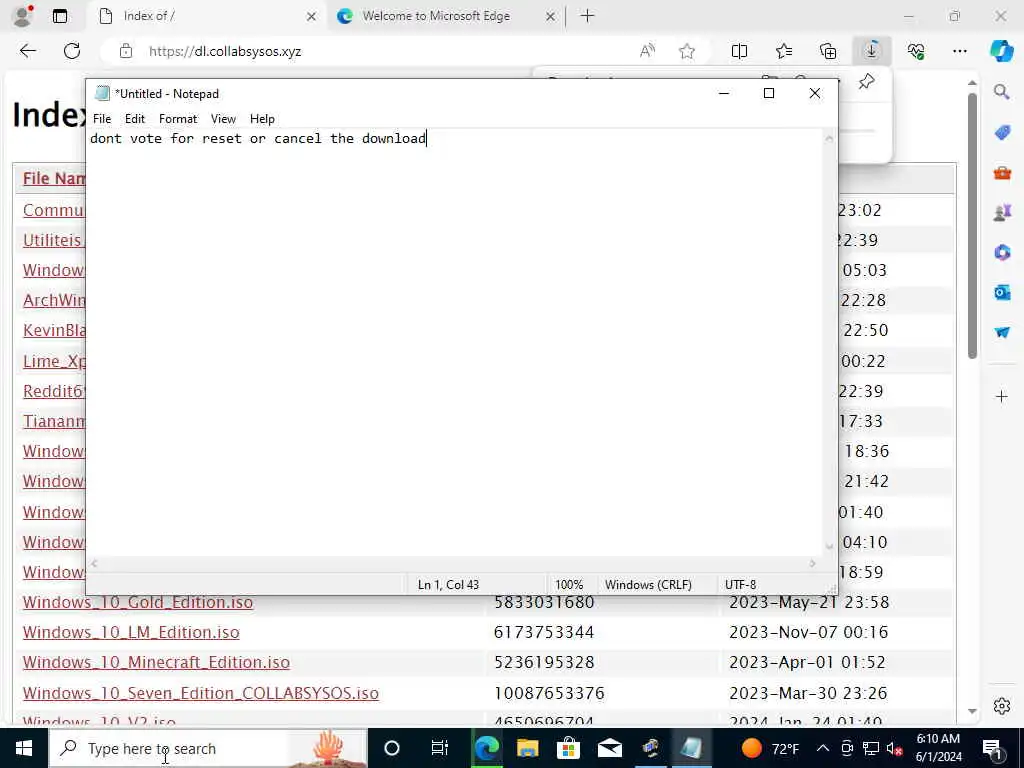Add sidebar app with plus icon

point(1002,396)
